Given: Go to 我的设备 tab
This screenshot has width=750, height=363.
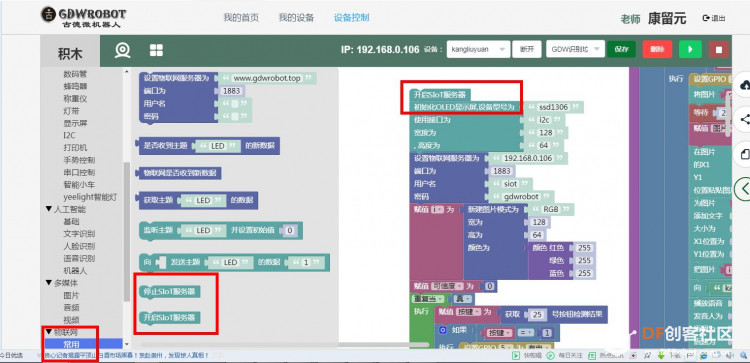Looking at the screenshot, I should 296,18.
